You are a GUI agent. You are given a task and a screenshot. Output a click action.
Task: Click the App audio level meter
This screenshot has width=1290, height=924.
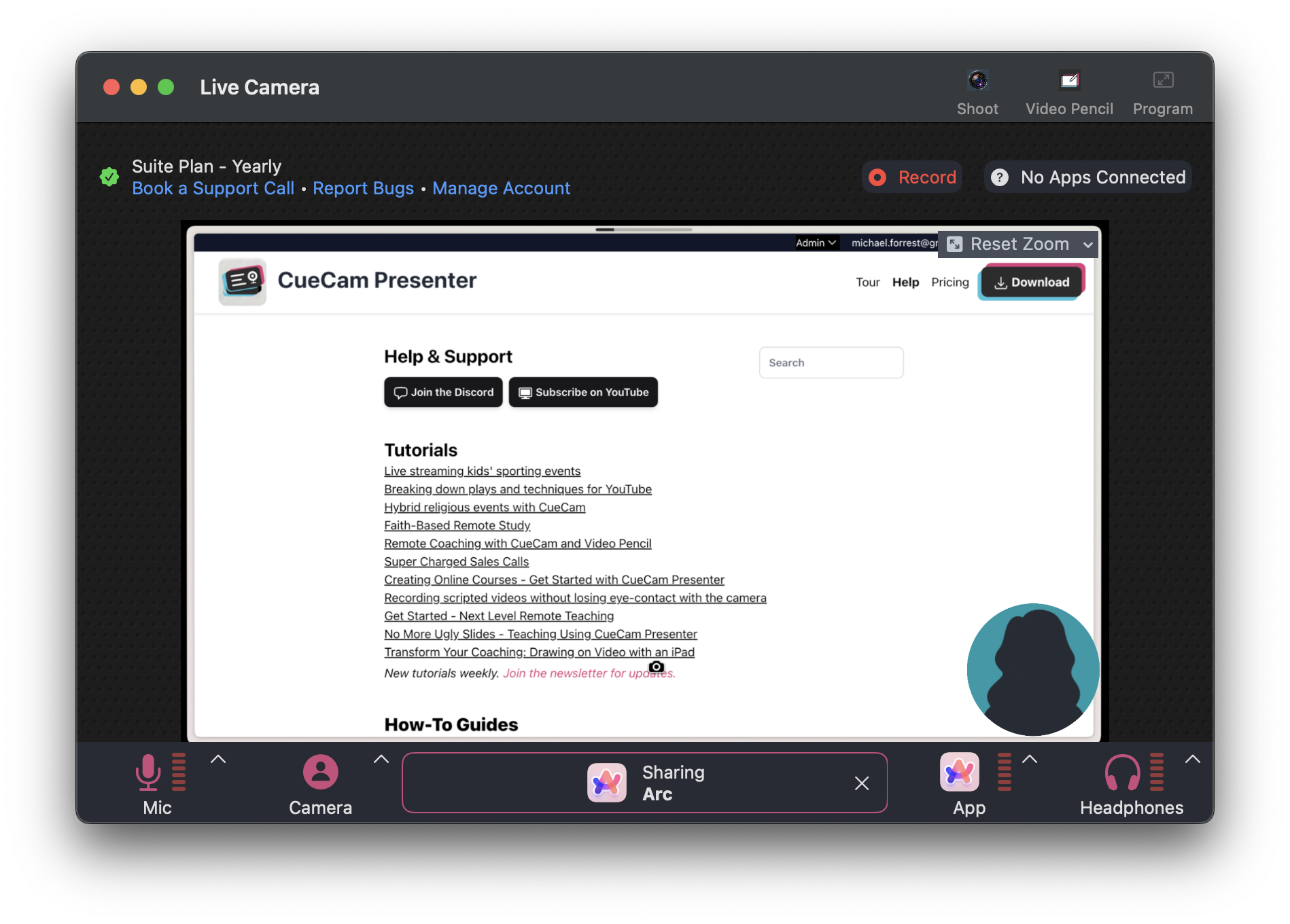click(x=1004, y=772)
